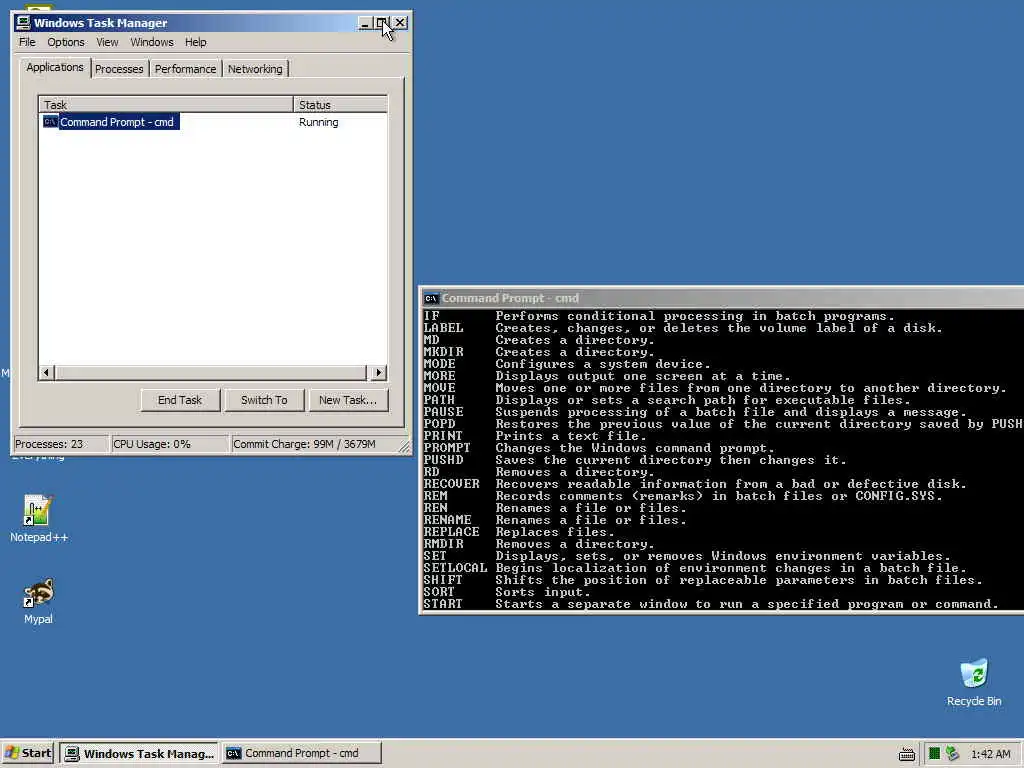Click the Start button
Viewport: 1024px width, 768px height.
click(29, 754)
